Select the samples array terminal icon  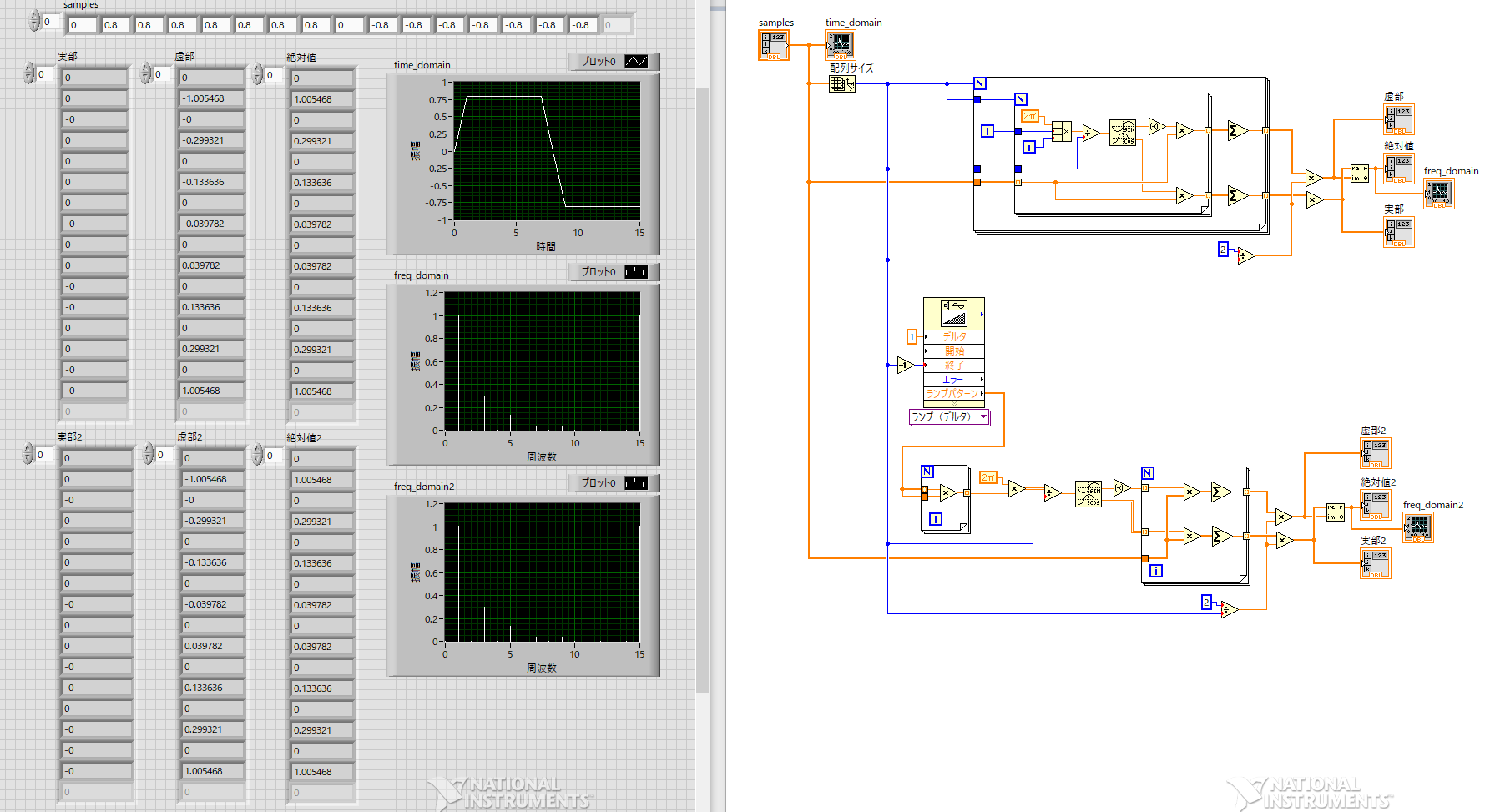coord(773,45)
